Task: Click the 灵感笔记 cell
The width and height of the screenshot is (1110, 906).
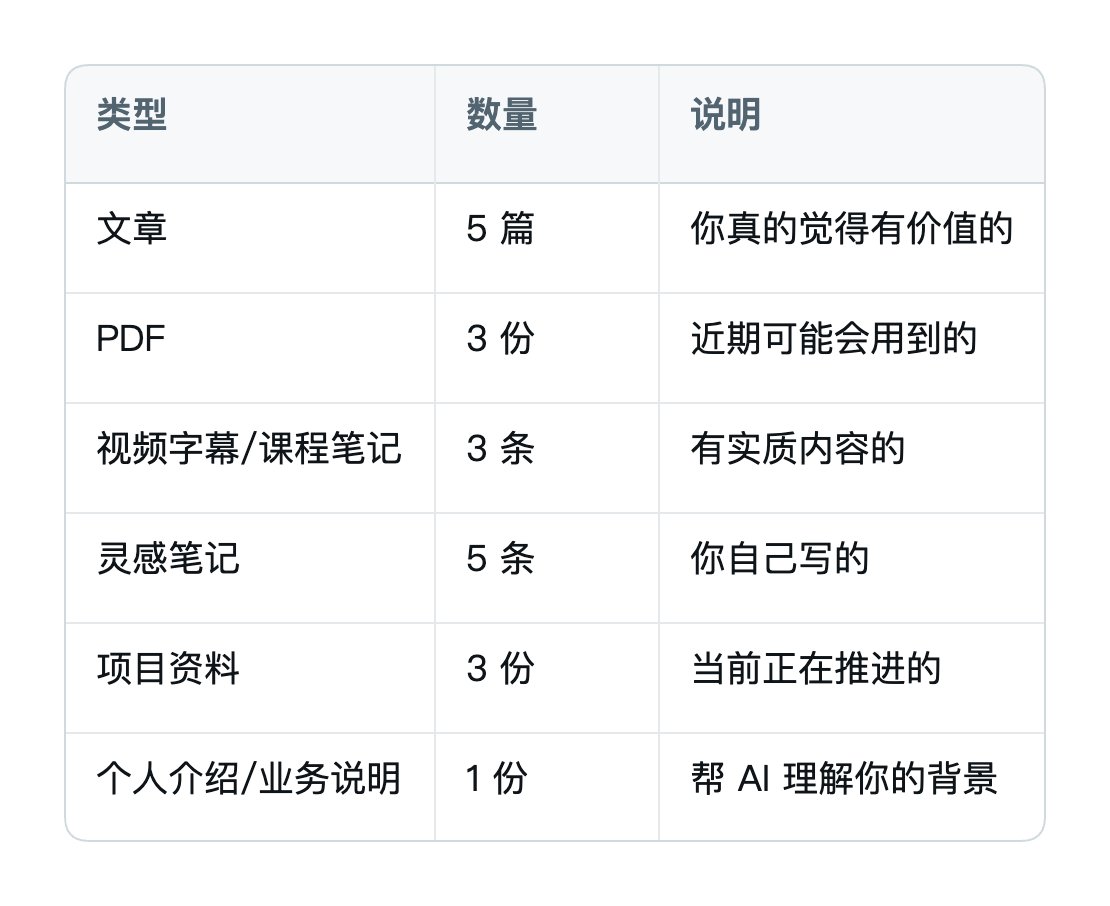Action: click(x=250, y=568)
